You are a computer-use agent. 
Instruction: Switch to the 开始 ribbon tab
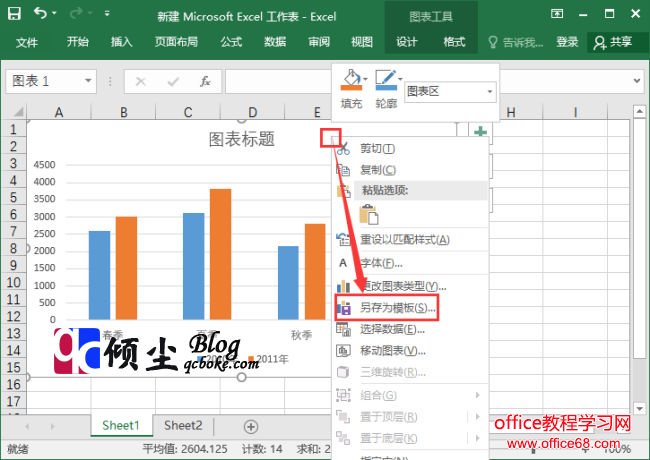78,42
